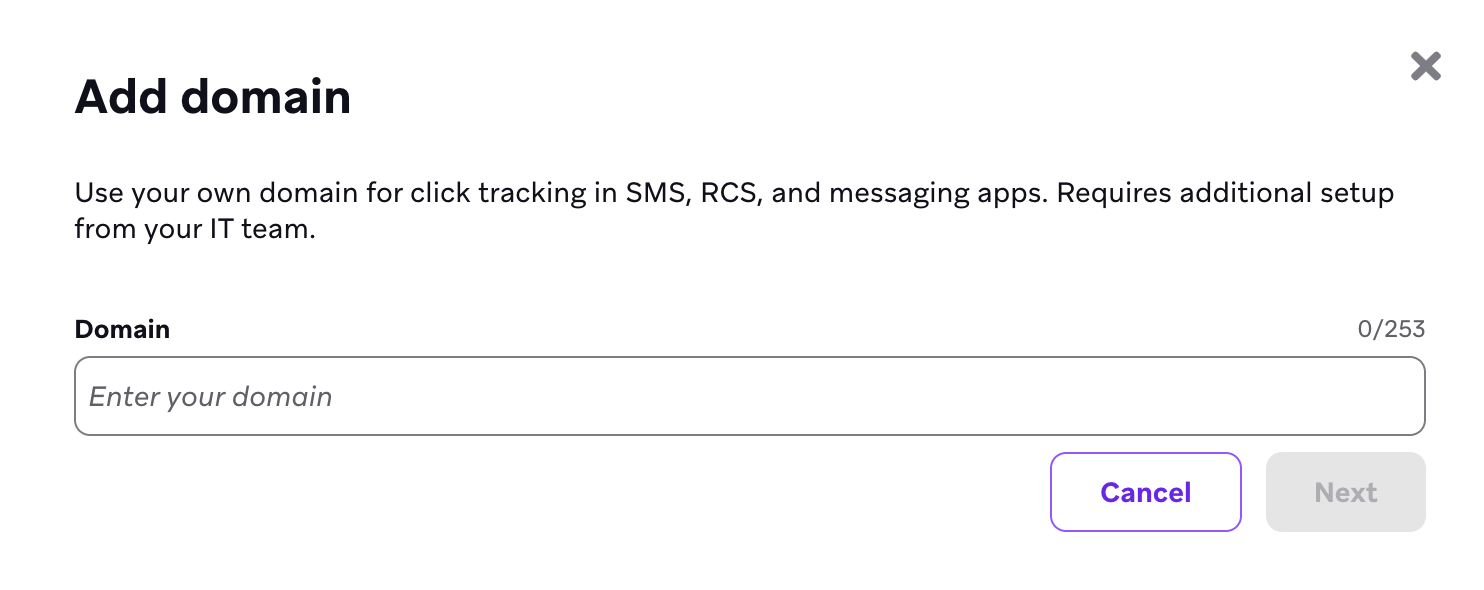The width and height of the screenshot is (1484, 590).
Task: Click the Add domain title
Action: point(212,96)
